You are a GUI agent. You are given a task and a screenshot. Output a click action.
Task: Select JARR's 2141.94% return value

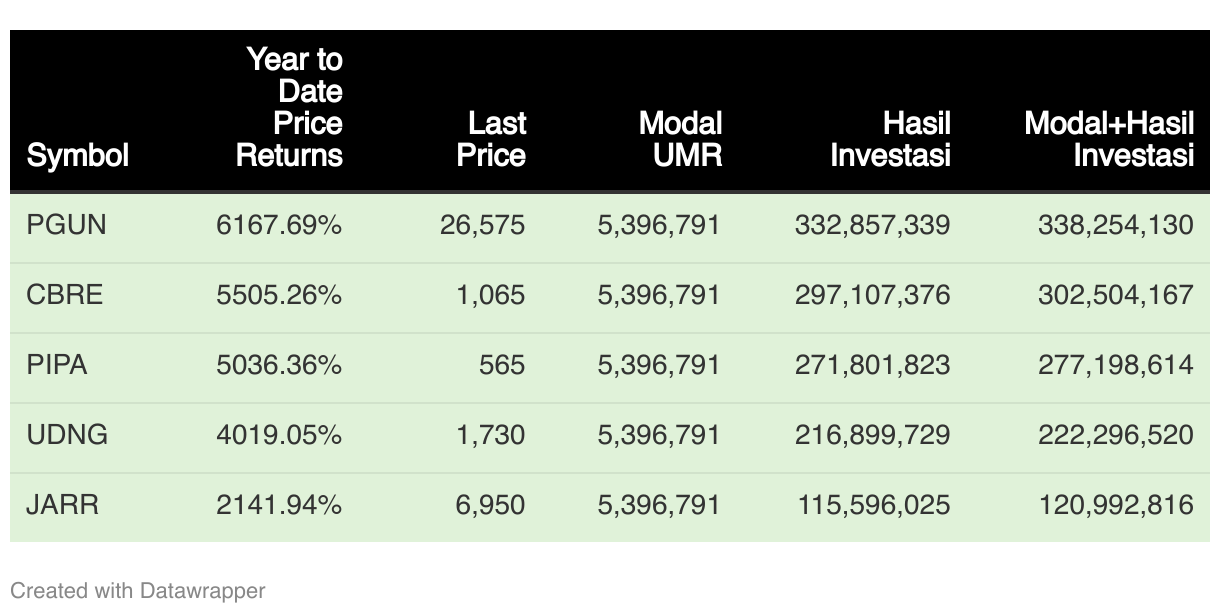[279, 504]
